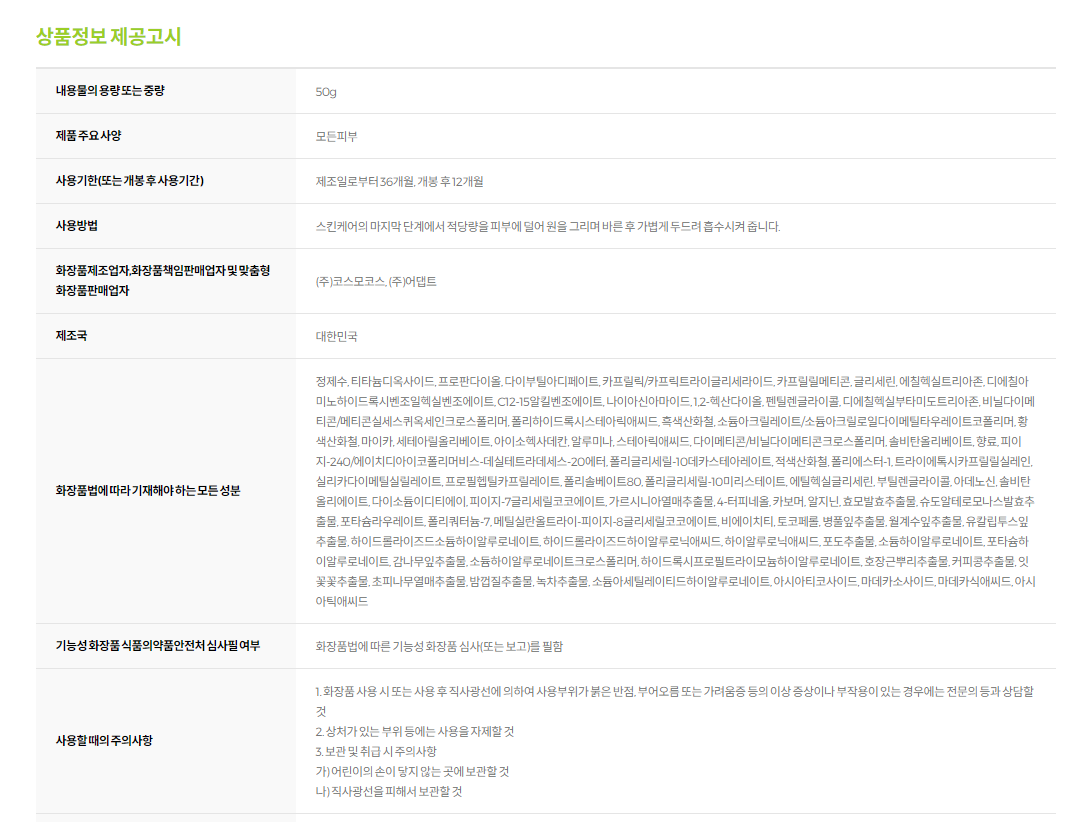Click the 직사광선을 피해서 보관할 것 line
The width and height of the screenshot is (1074, 822).
388,791
